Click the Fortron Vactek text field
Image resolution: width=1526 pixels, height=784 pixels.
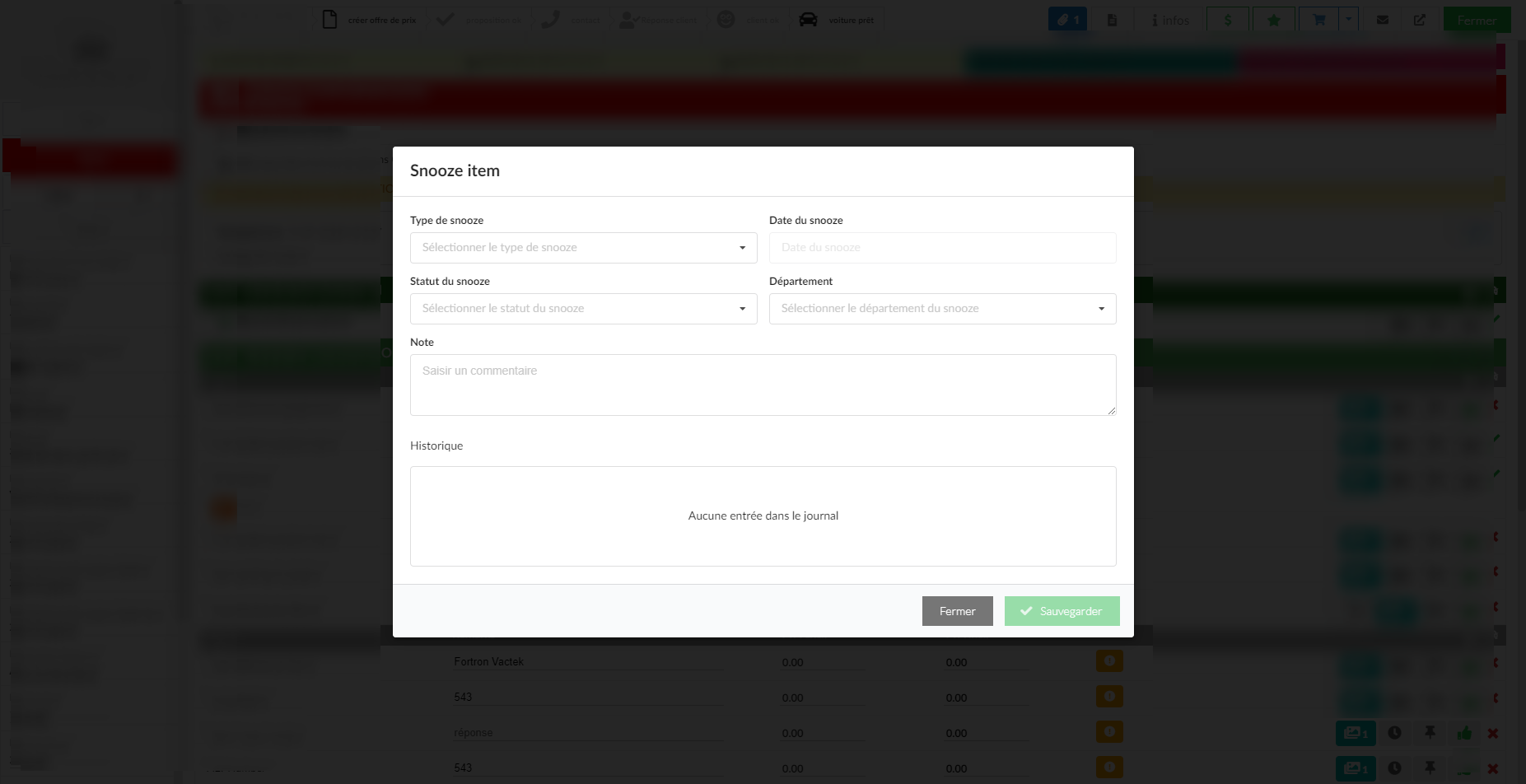589,662
